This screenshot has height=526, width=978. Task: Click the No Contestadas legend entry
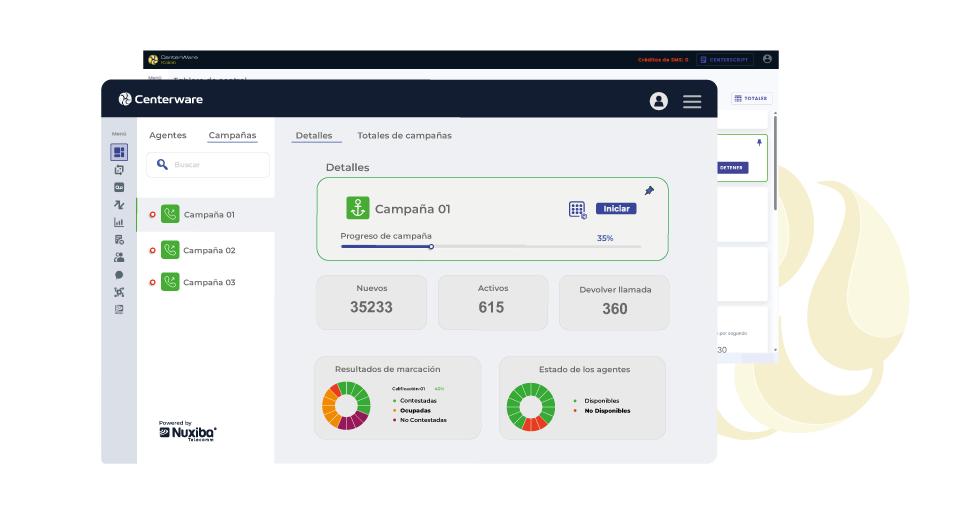click(420, 420)
